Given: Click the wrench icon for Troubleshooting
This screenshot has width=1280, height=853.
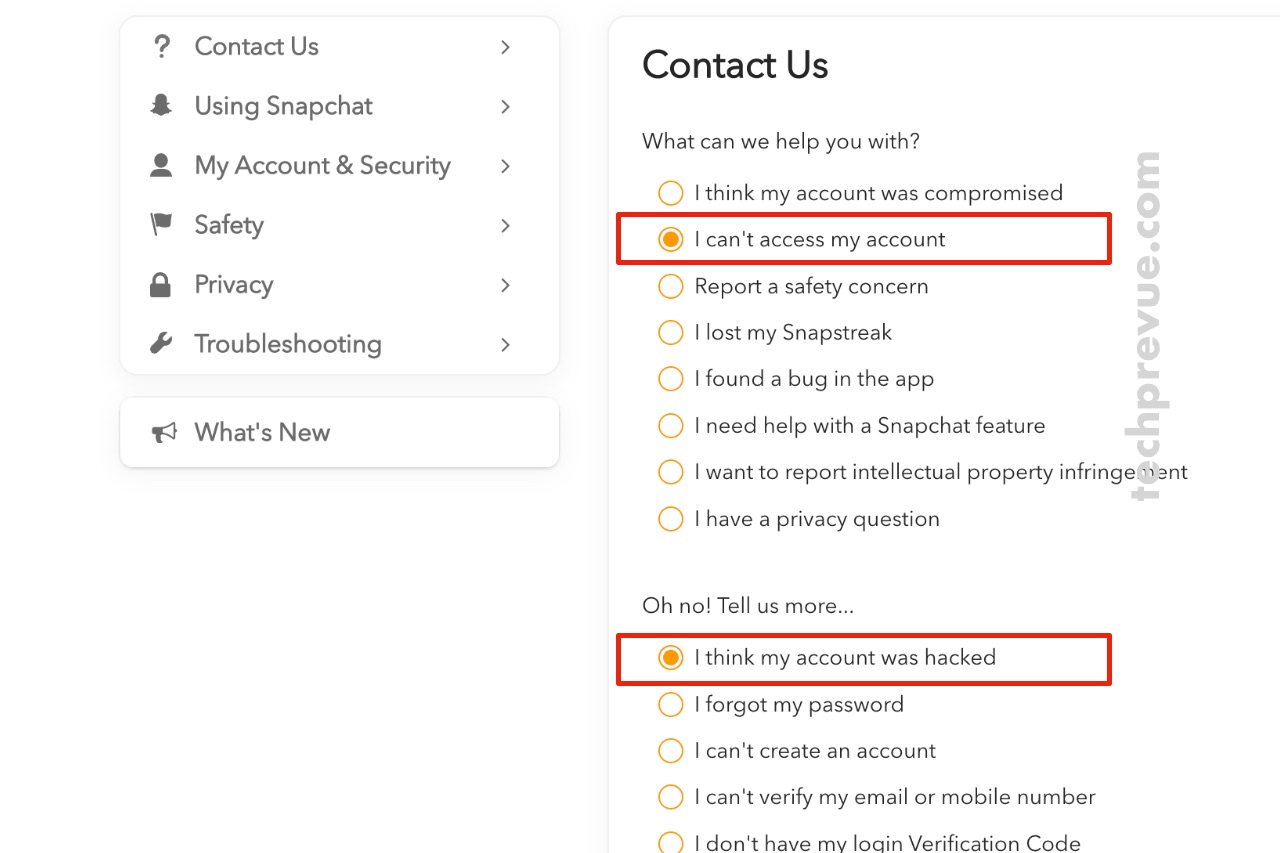Looking at the screenshot, I should click(161, 344).
